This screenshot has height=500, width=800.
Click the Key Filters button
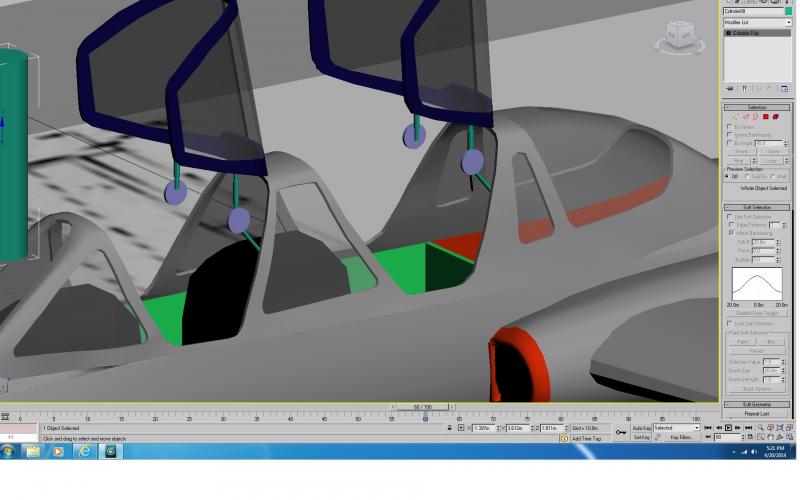tap(681, 437)
